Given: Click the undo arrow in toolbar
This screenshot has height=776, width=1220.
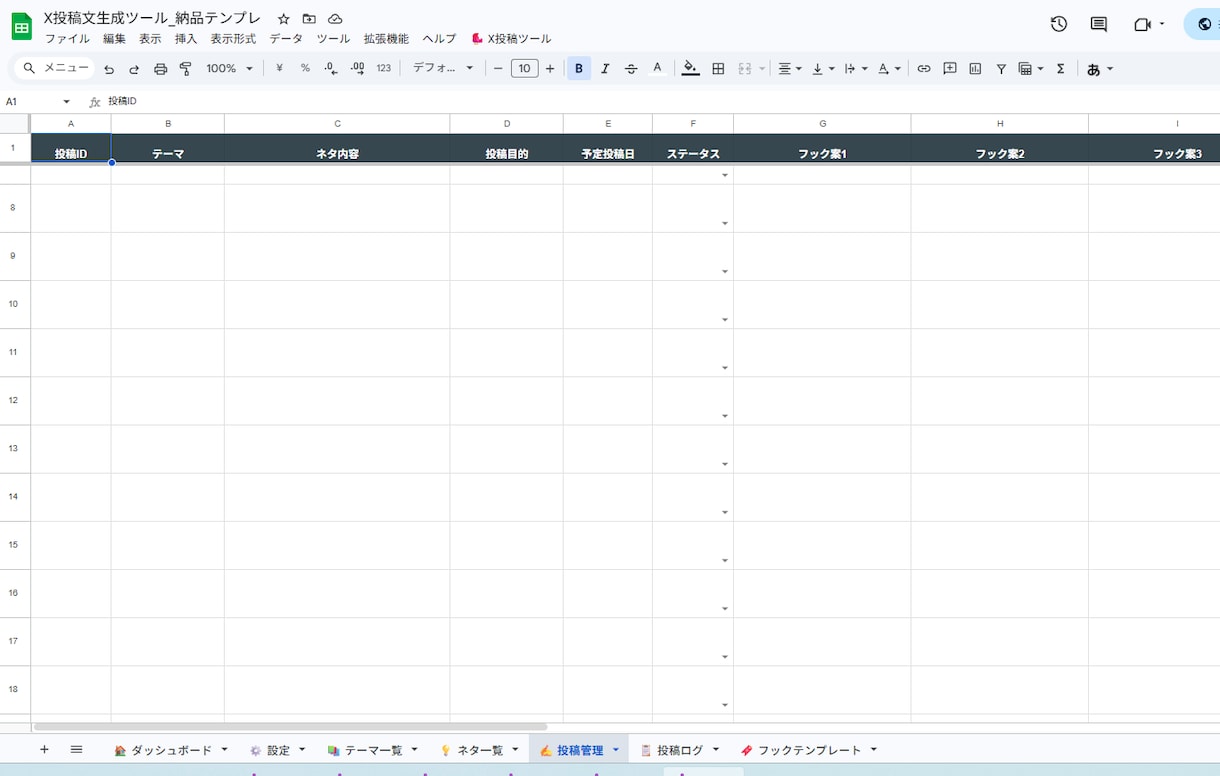Looking at the screenshot, I should (x=109, y=69).
